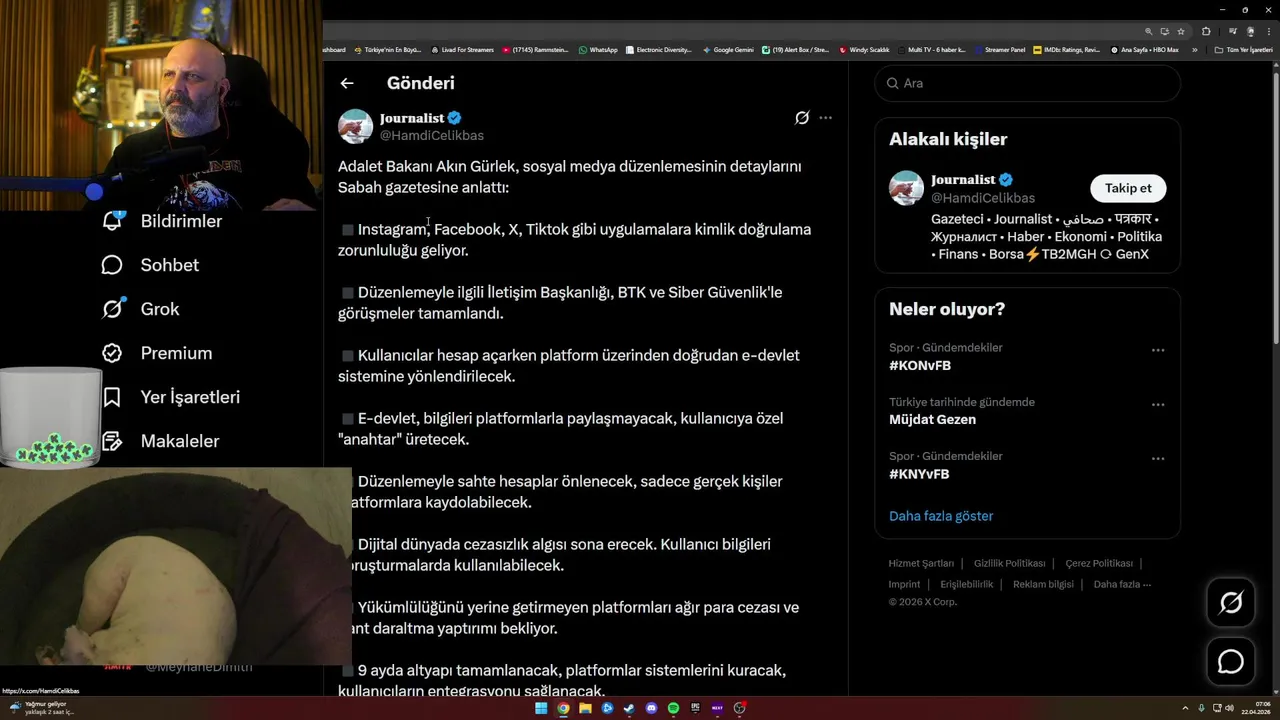1280x720 pixels.
Task: Open Hizmet Şartları in the footer
Action: click(921, 563)
